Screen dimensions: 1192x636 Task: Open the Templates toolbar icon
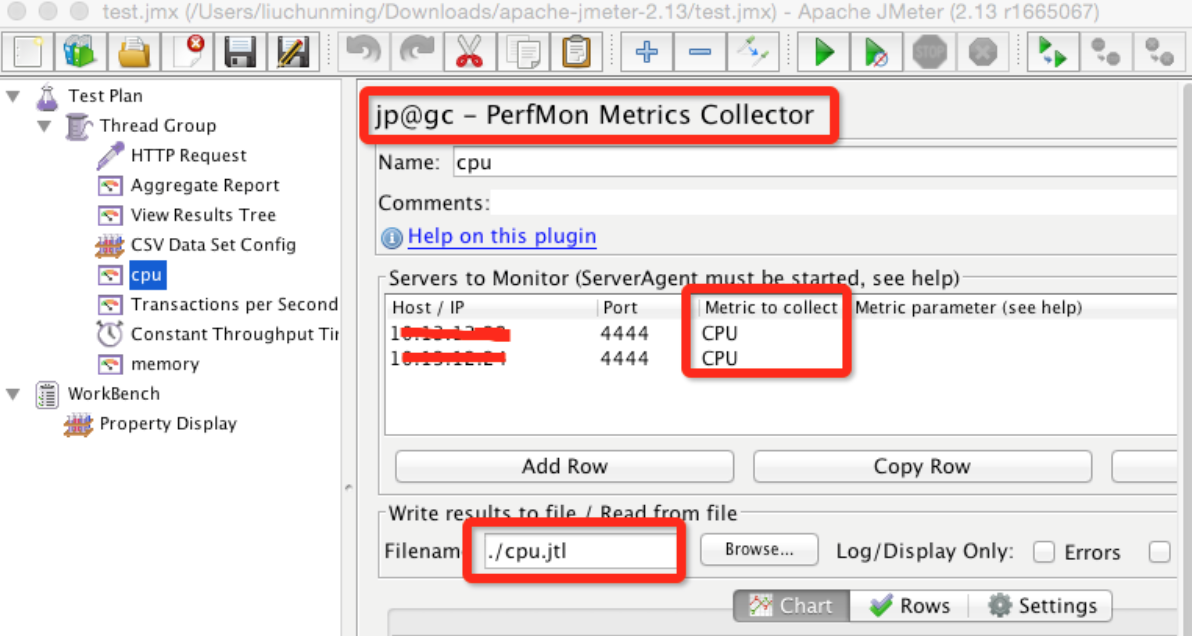click(x=80, y=52)
